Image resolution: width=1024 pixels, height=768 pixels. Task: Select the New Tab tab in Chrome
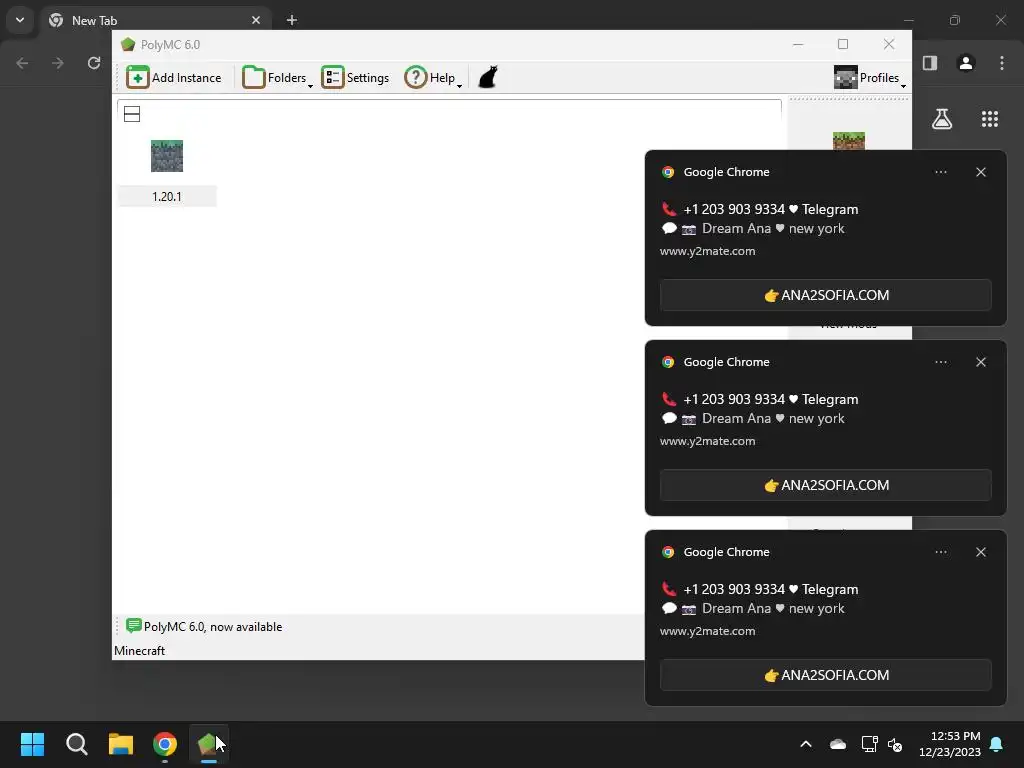coord(154,20)
